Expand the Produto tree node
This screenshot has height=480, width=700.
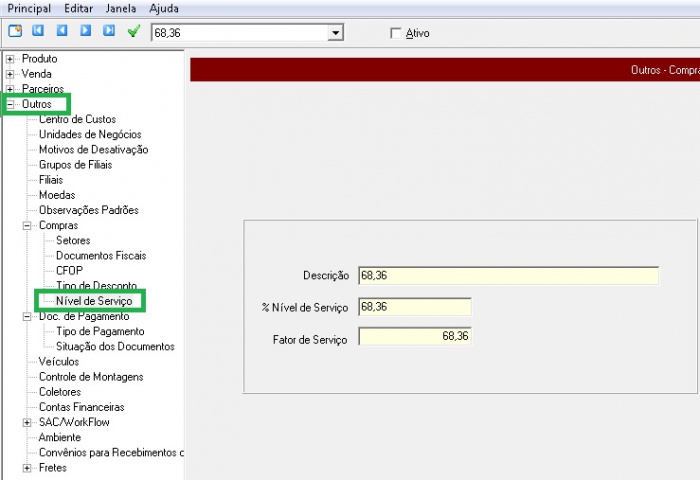click(10, 59)
